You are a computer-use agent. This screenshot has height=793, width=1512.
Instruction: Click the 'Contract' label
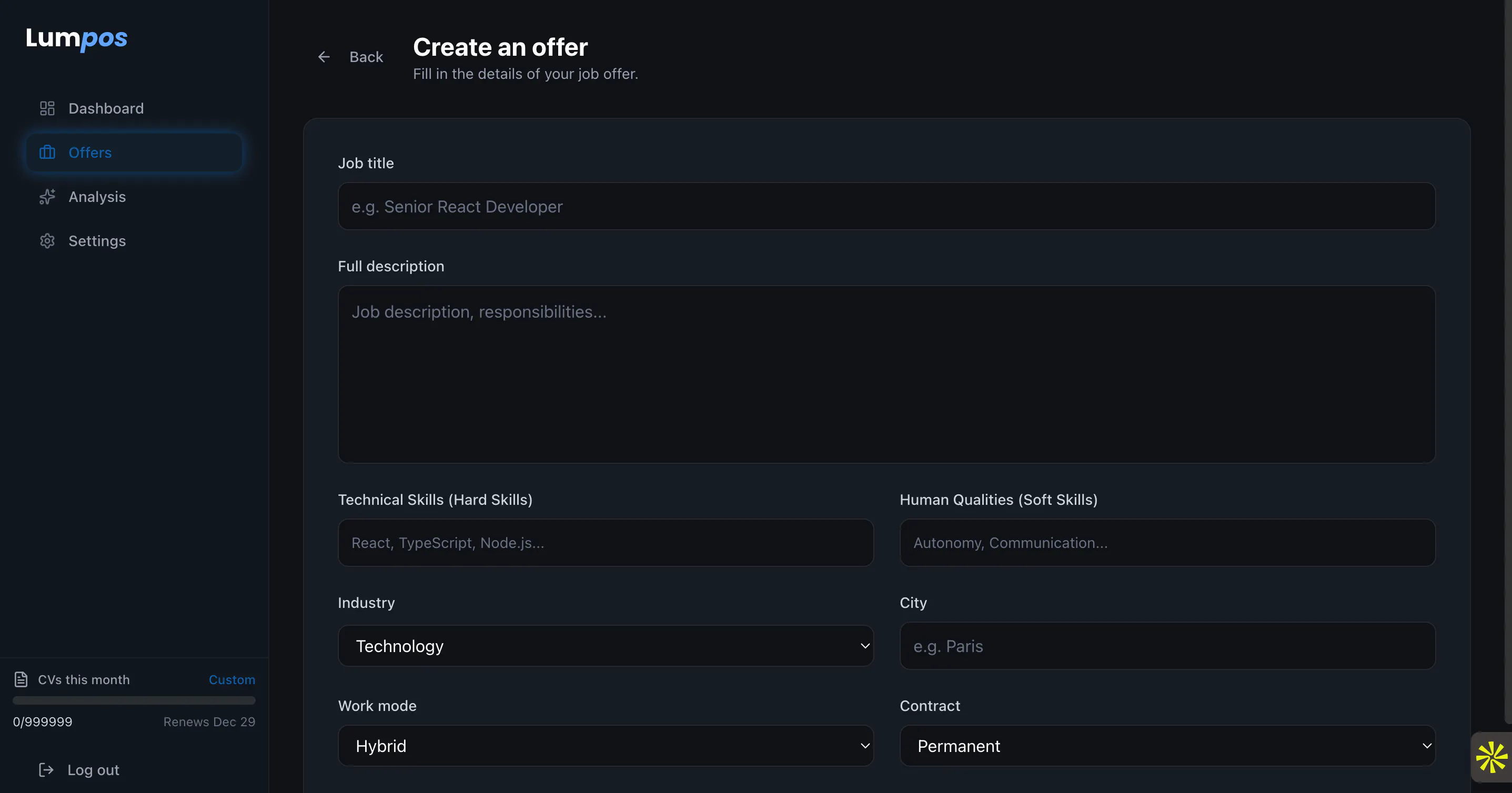click(x=930, y=706)
